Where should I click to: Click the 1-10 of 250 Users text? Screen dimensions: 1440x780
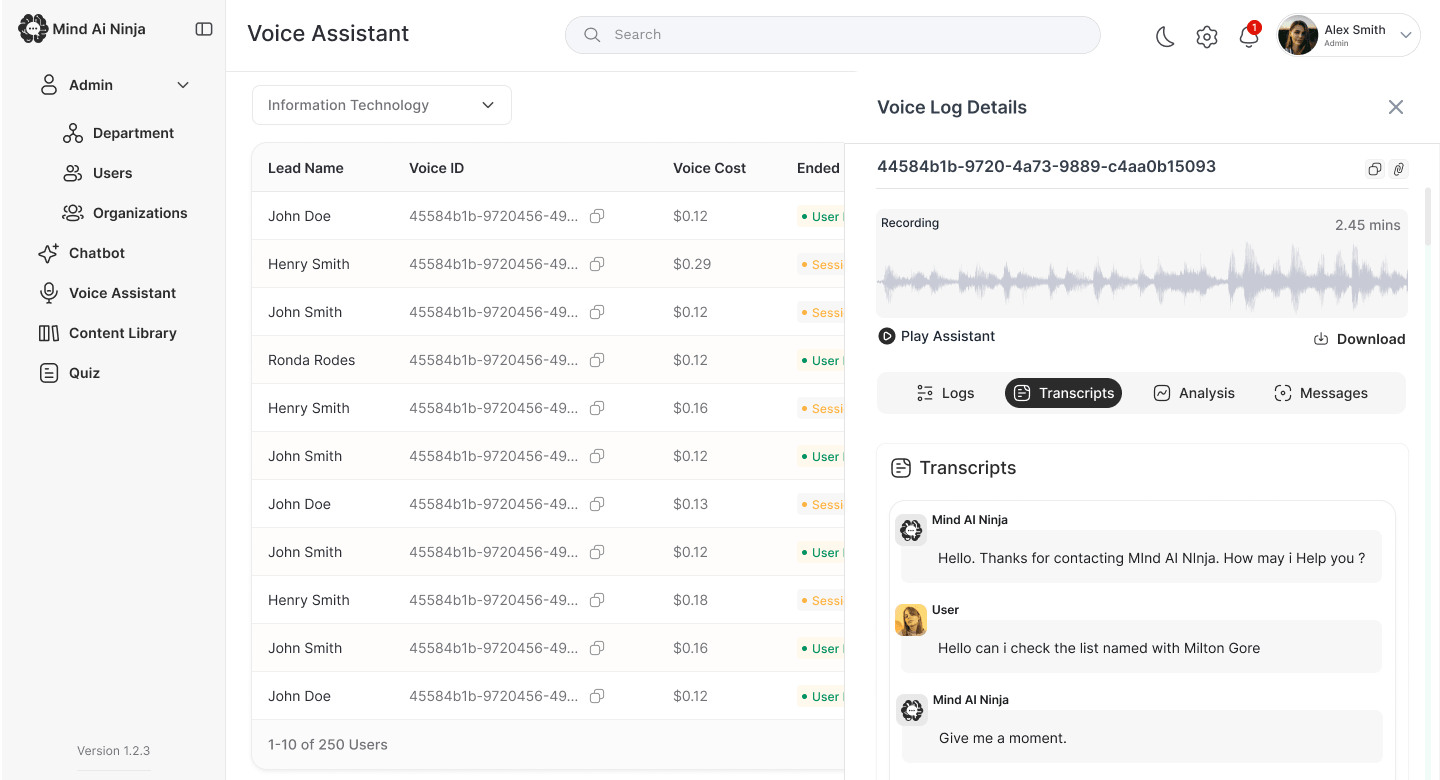[x=327, y=744]
